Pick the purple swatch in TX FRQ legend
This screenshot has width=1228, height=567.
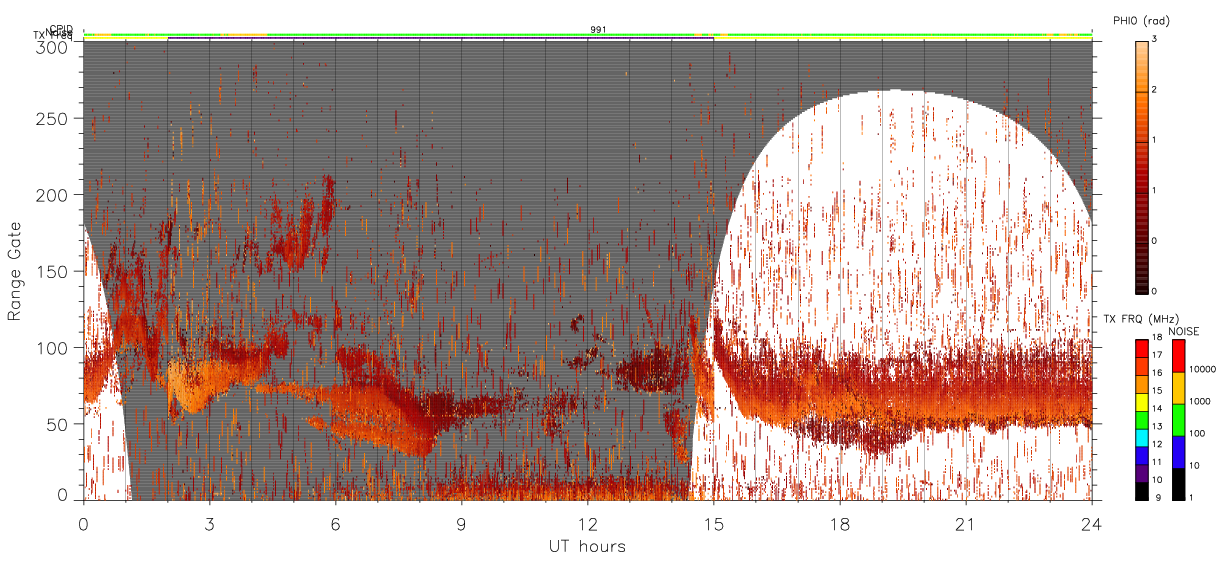[1142, 471]
